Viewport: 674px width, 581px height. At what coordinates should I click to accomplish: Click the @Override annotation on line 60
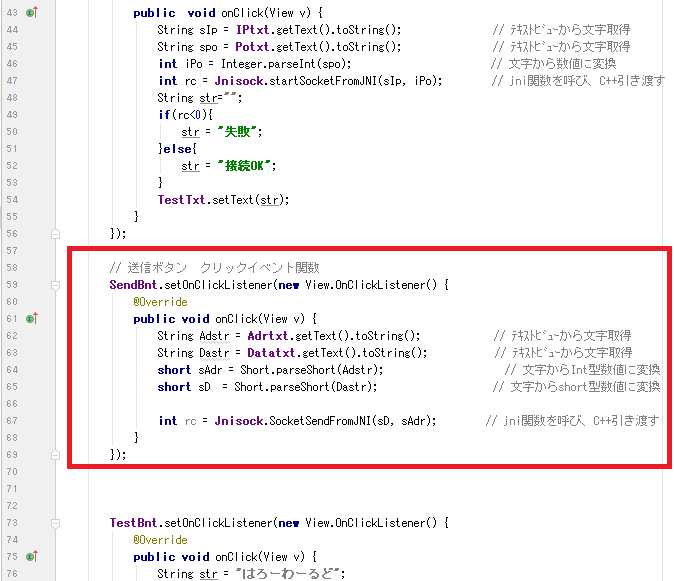[x=160, y=301]
